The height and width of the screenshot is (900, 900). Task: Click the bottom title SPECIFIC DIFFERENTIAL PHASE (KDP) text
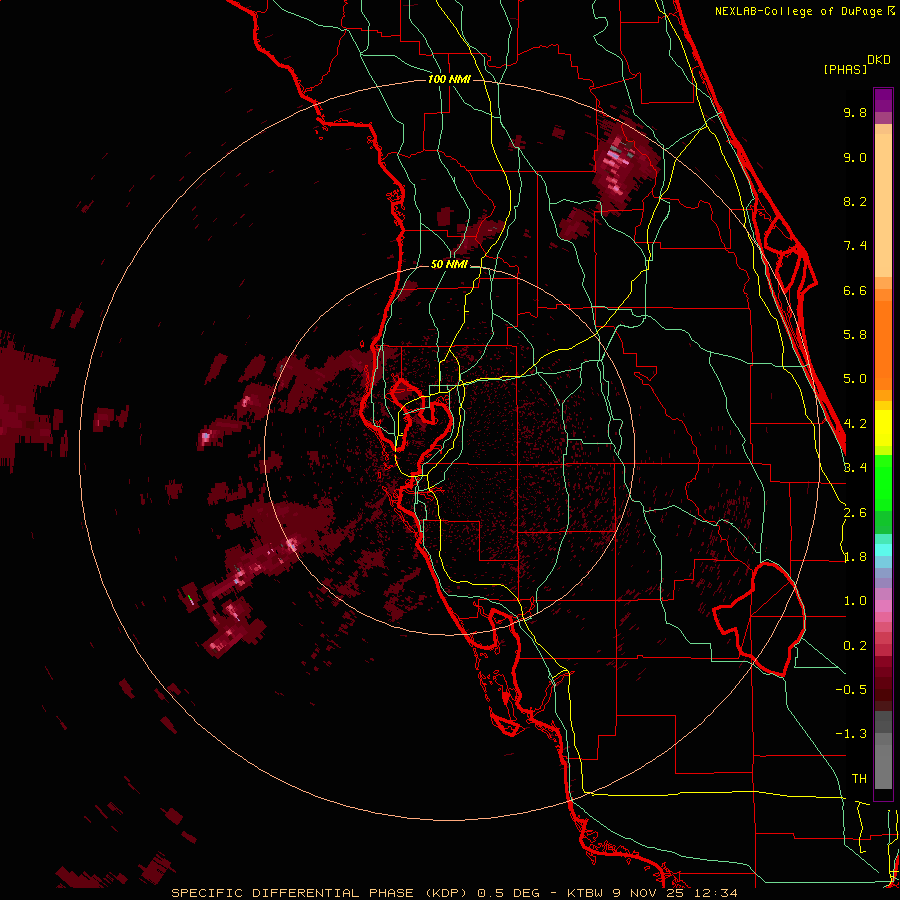320,893
